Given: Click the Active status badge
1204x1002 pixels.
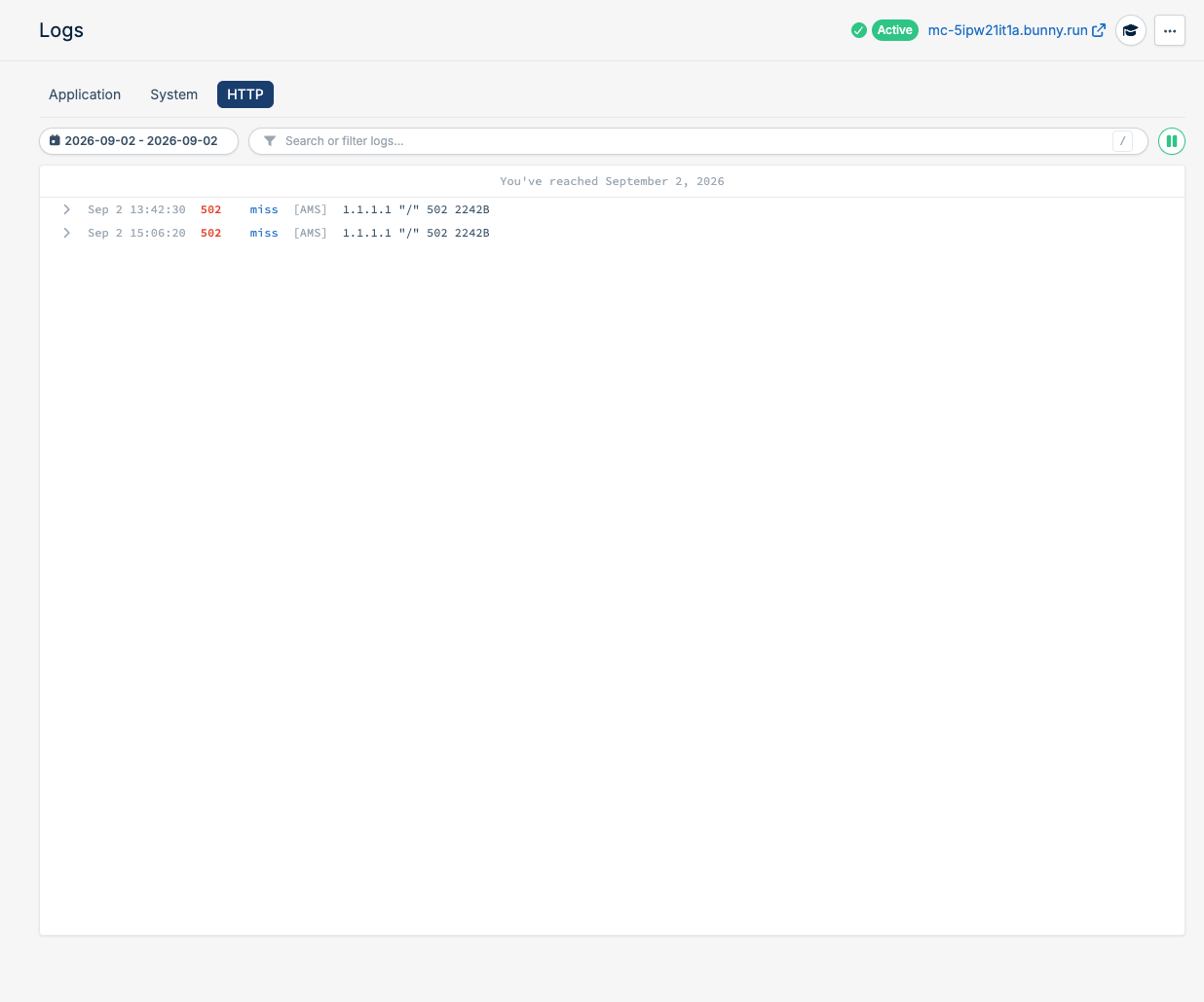Looking at the screenshot, I should coord(894,30).
